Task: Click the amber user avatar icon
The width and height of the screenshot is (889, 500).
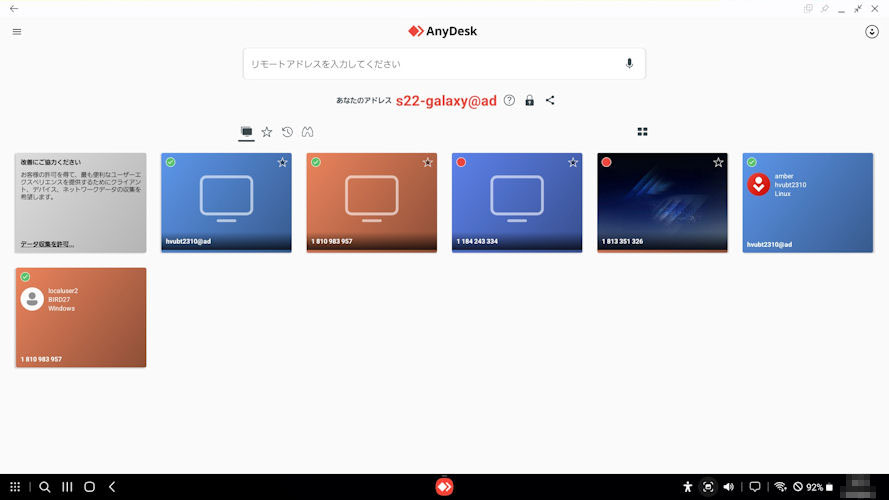Action: [759, 185]
